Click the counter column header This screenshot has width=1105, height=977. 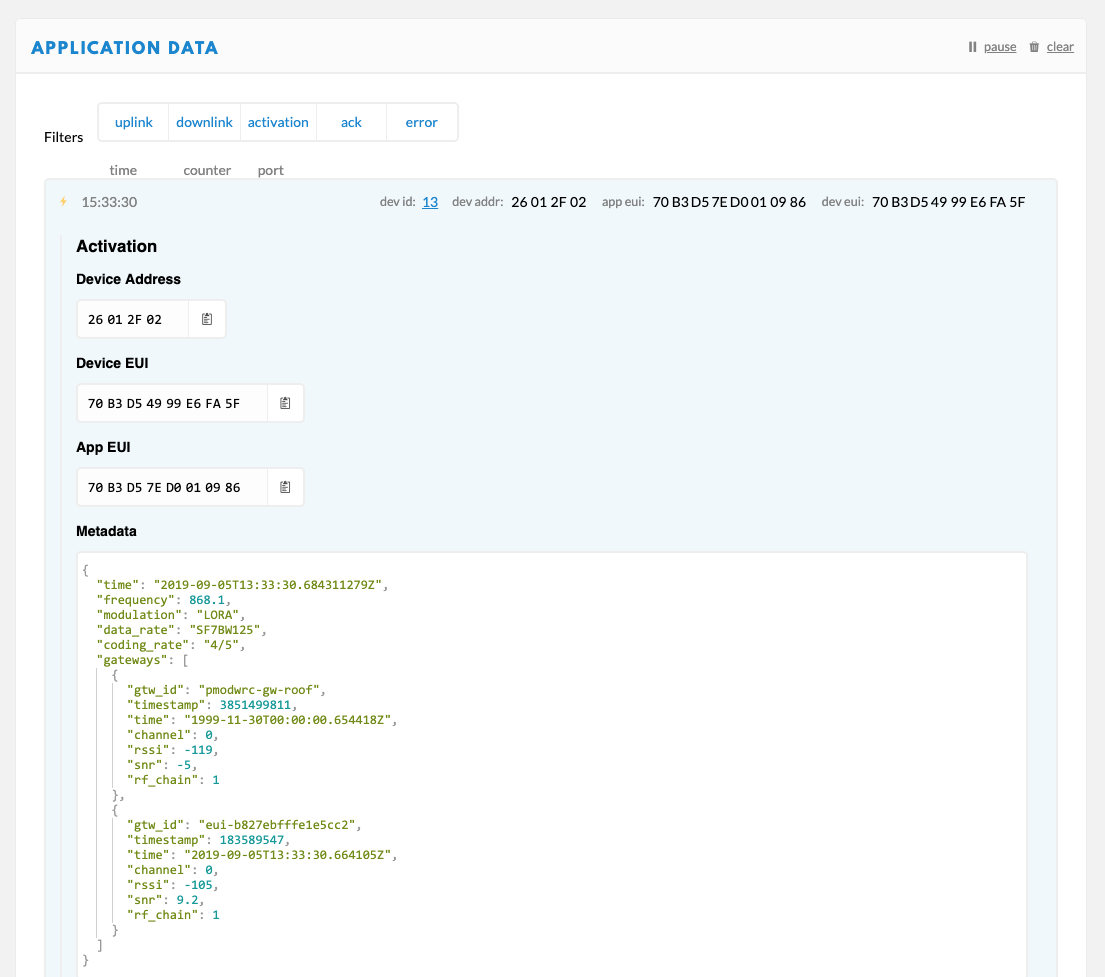pyautogui.click(x=207, y=170)
